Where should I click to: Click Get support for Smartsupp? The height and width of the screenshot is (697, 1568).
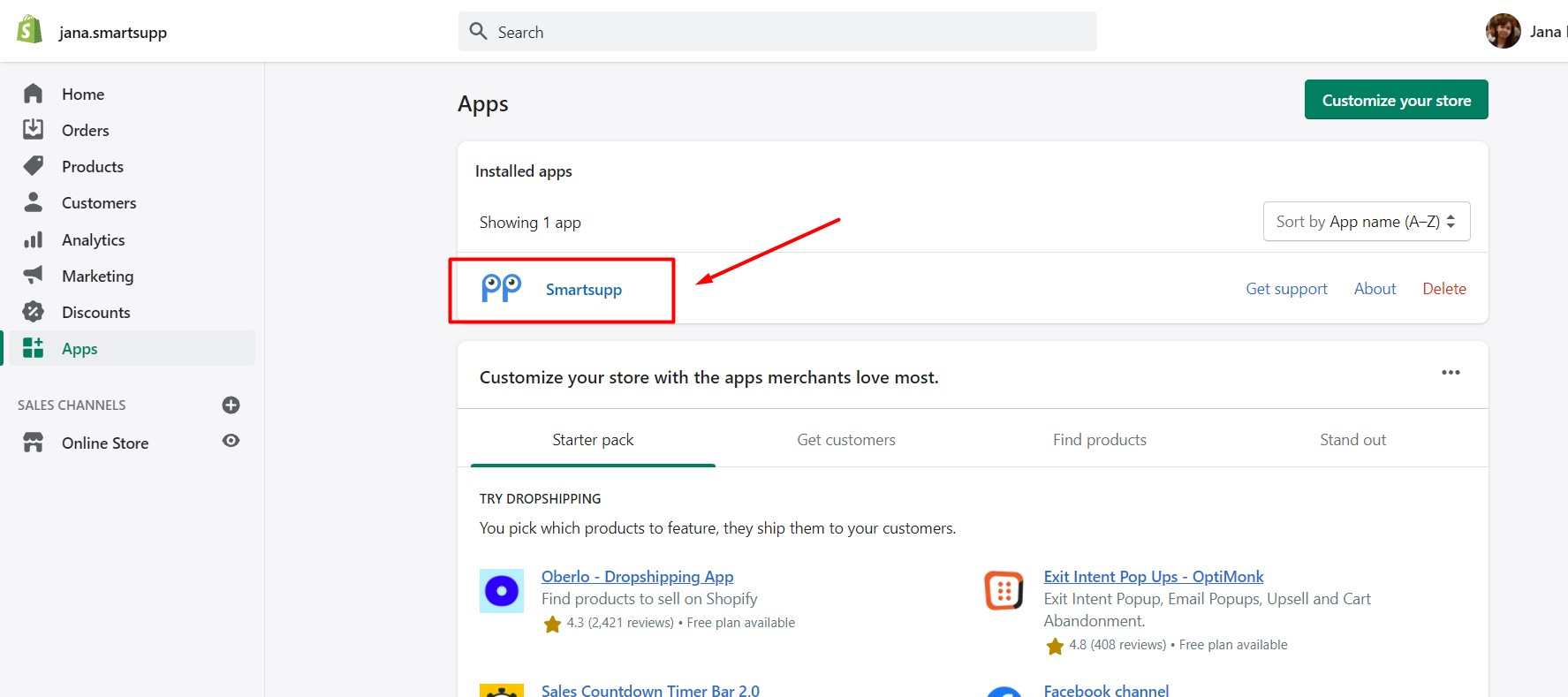1286,289
